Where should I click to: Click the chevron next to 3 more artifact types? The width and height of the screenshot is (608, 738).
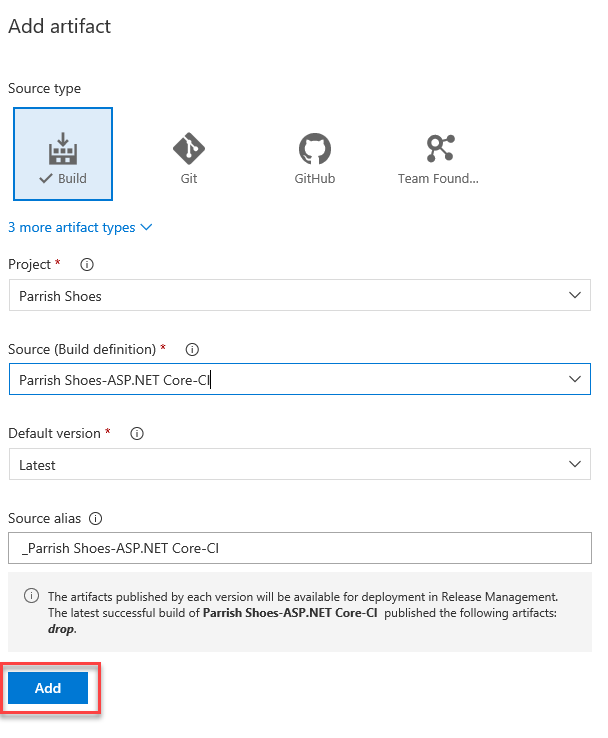146,227
